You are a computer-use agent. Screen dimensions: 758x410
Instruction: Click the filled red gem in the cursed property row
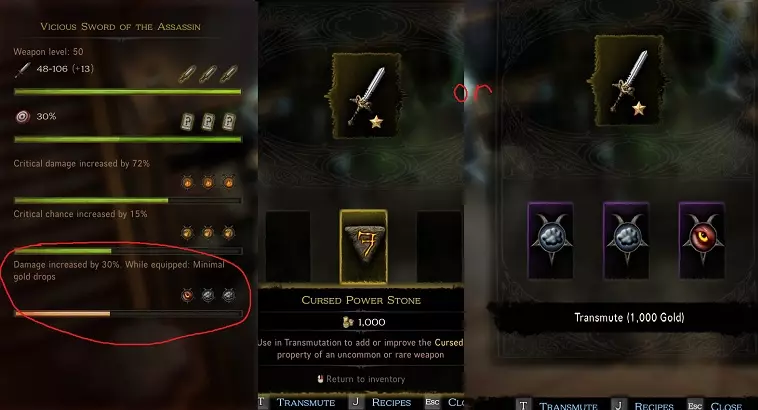coord(187,294)
